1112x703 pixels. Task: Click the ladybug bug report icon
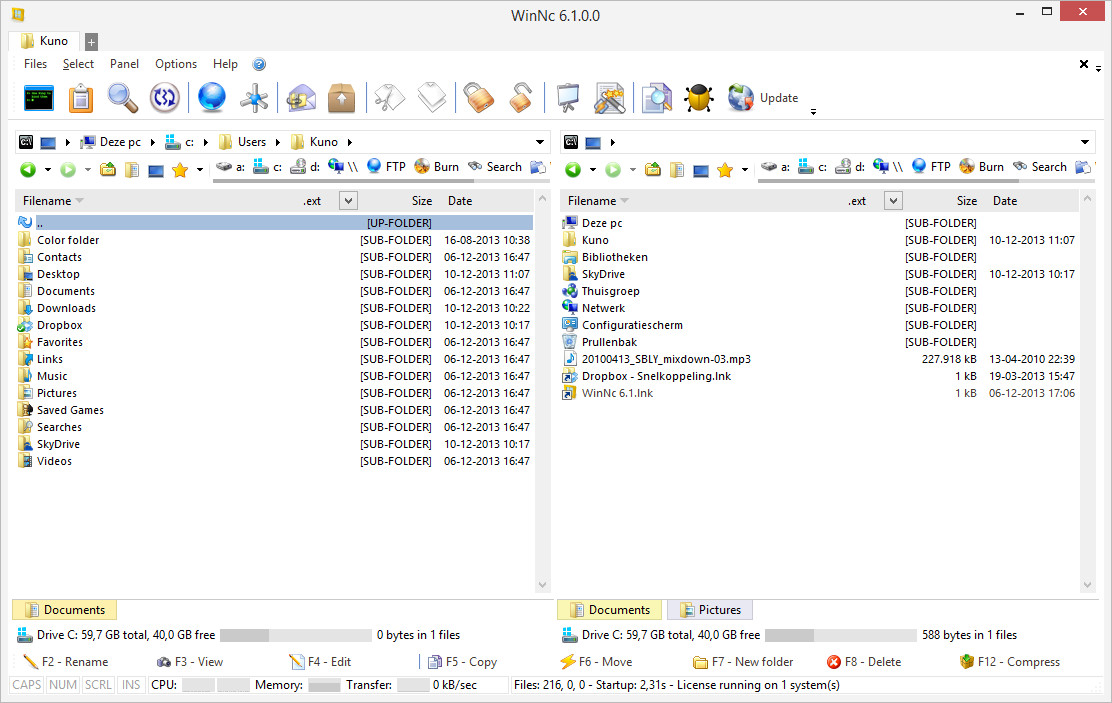click(698, 98)
